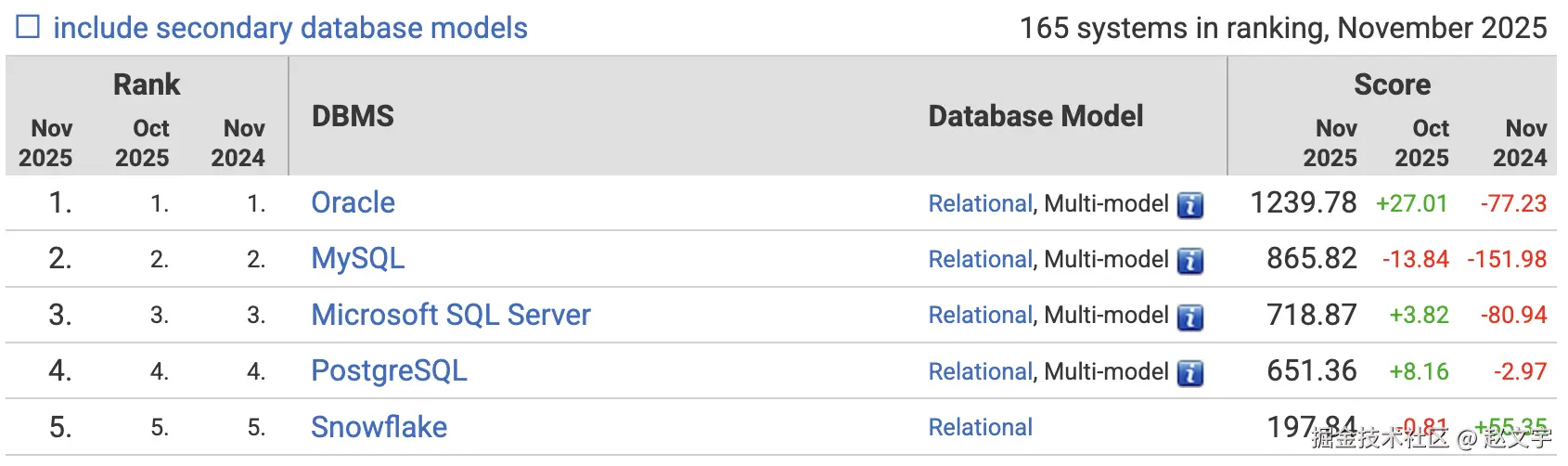This screenshot has width=1568, height=466.
Task: Click the Rank column header
Action: coord(147,84)
